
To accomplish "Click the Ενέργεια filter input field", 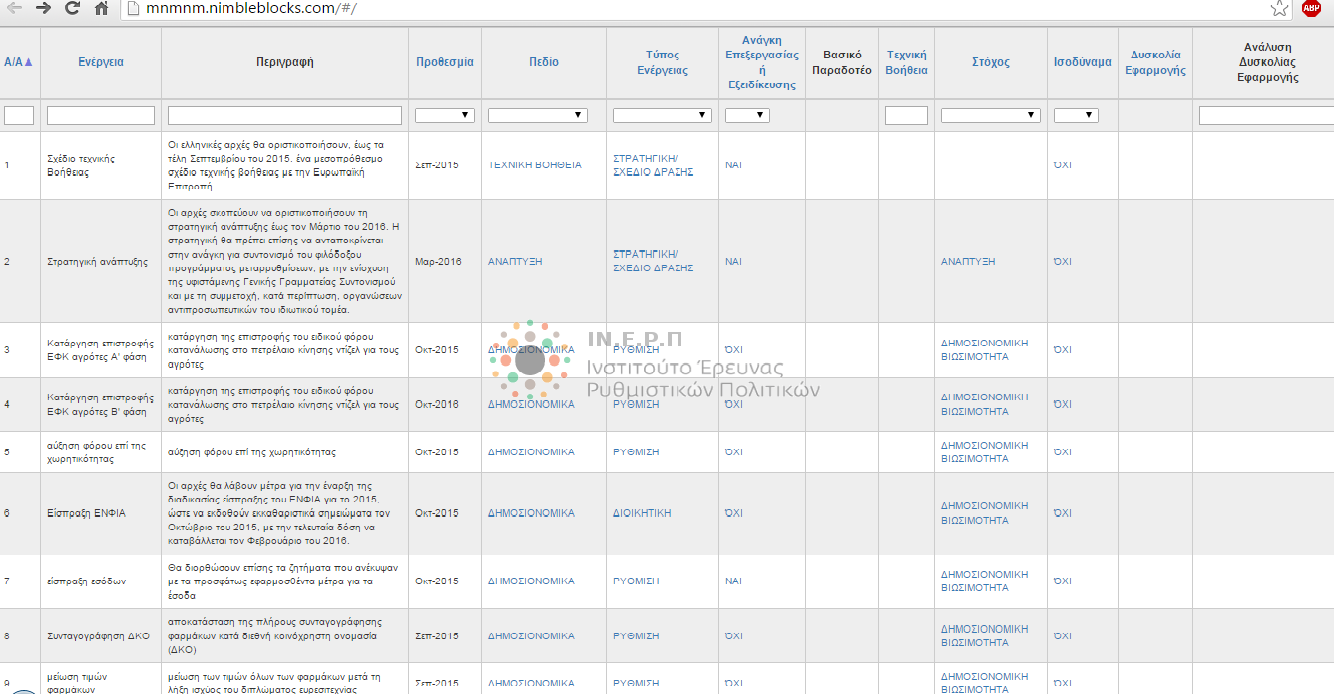I will coord(101,115).
